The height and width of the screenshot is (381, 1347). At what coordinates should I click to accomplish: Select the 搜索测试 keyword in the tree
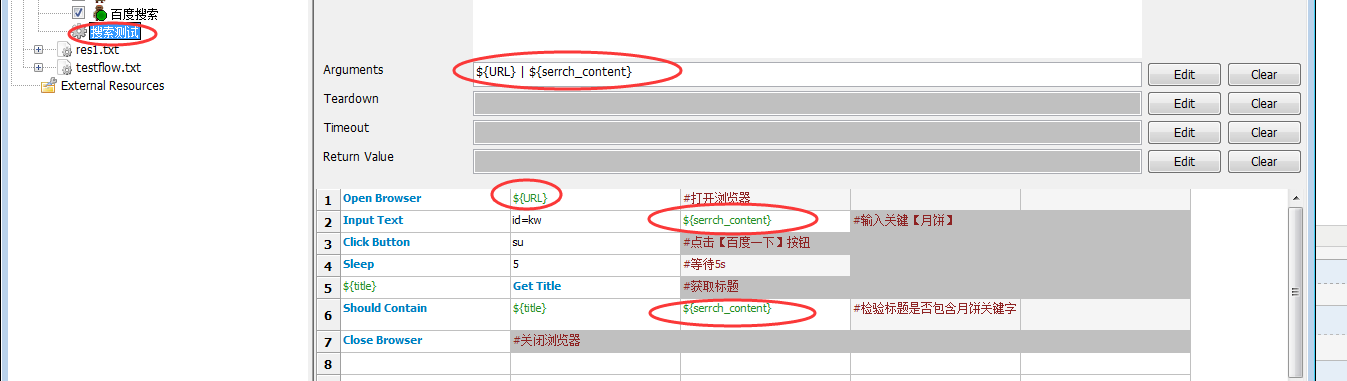click(x=114, y=33)
